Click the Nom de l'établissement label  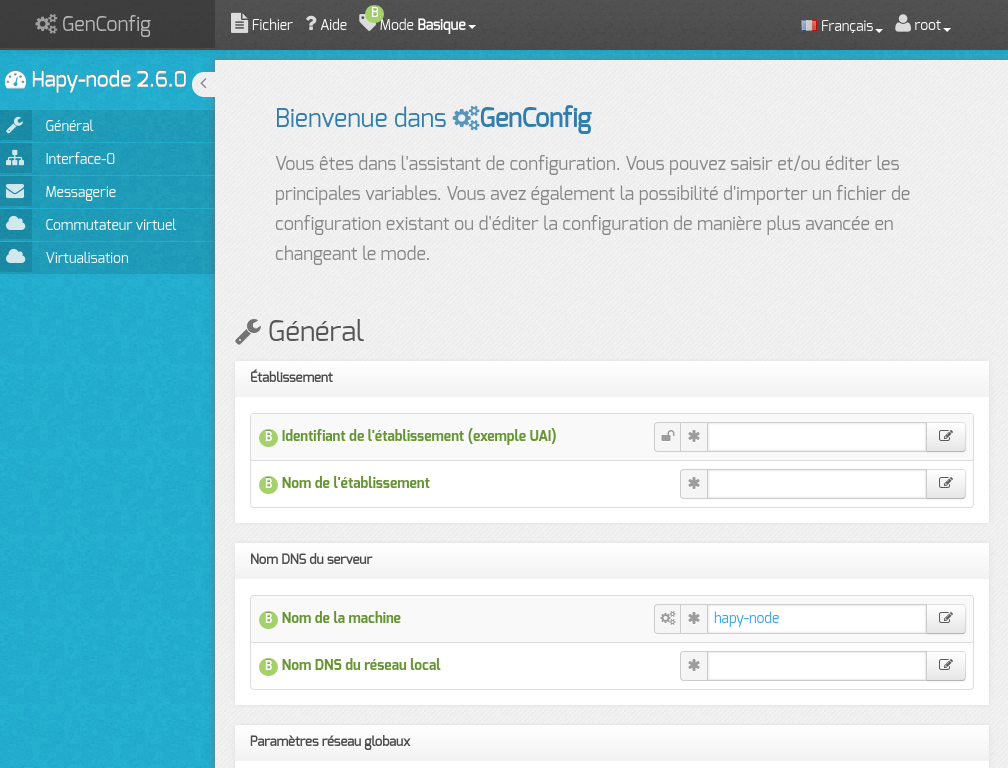356,483
